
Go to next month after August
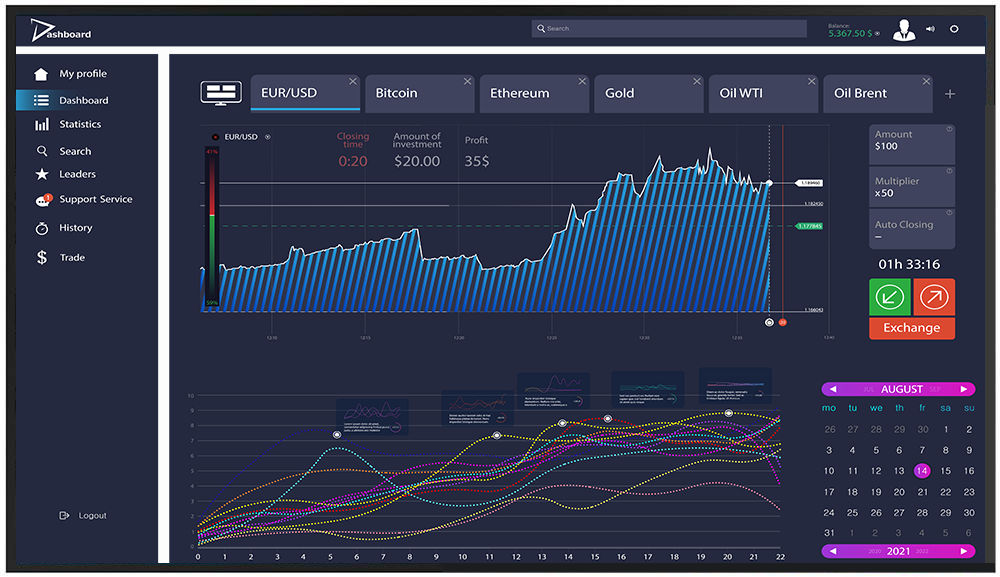pyautogui.click(x=963, y=389)
